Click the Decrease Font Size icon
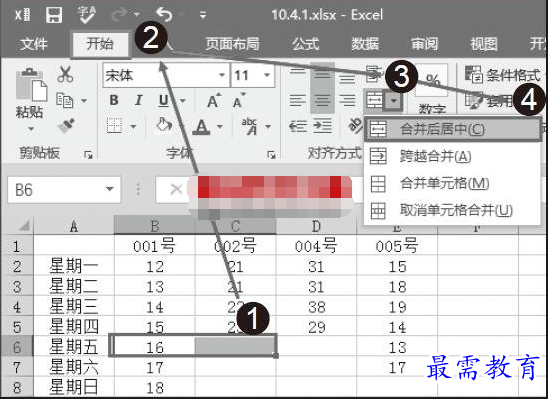 [239, 101]
